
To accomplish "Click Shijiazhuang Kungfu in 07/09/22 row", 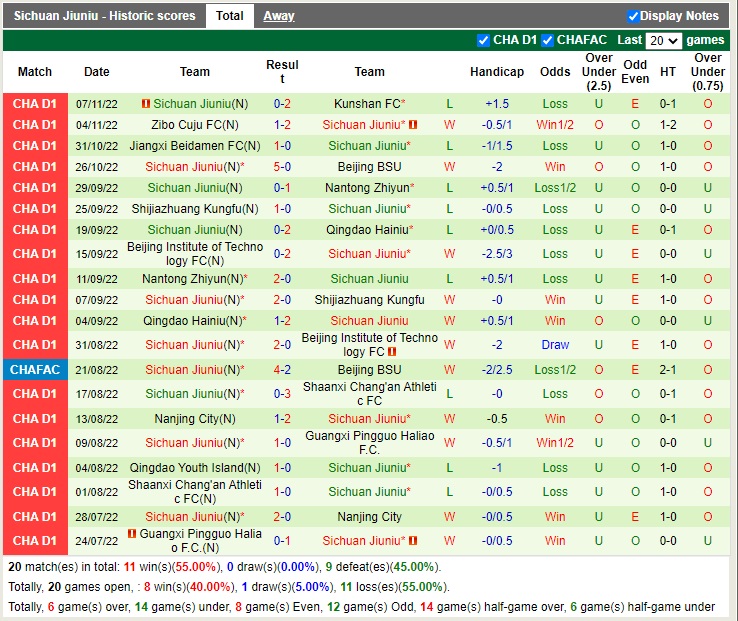I will coord(369,300).
